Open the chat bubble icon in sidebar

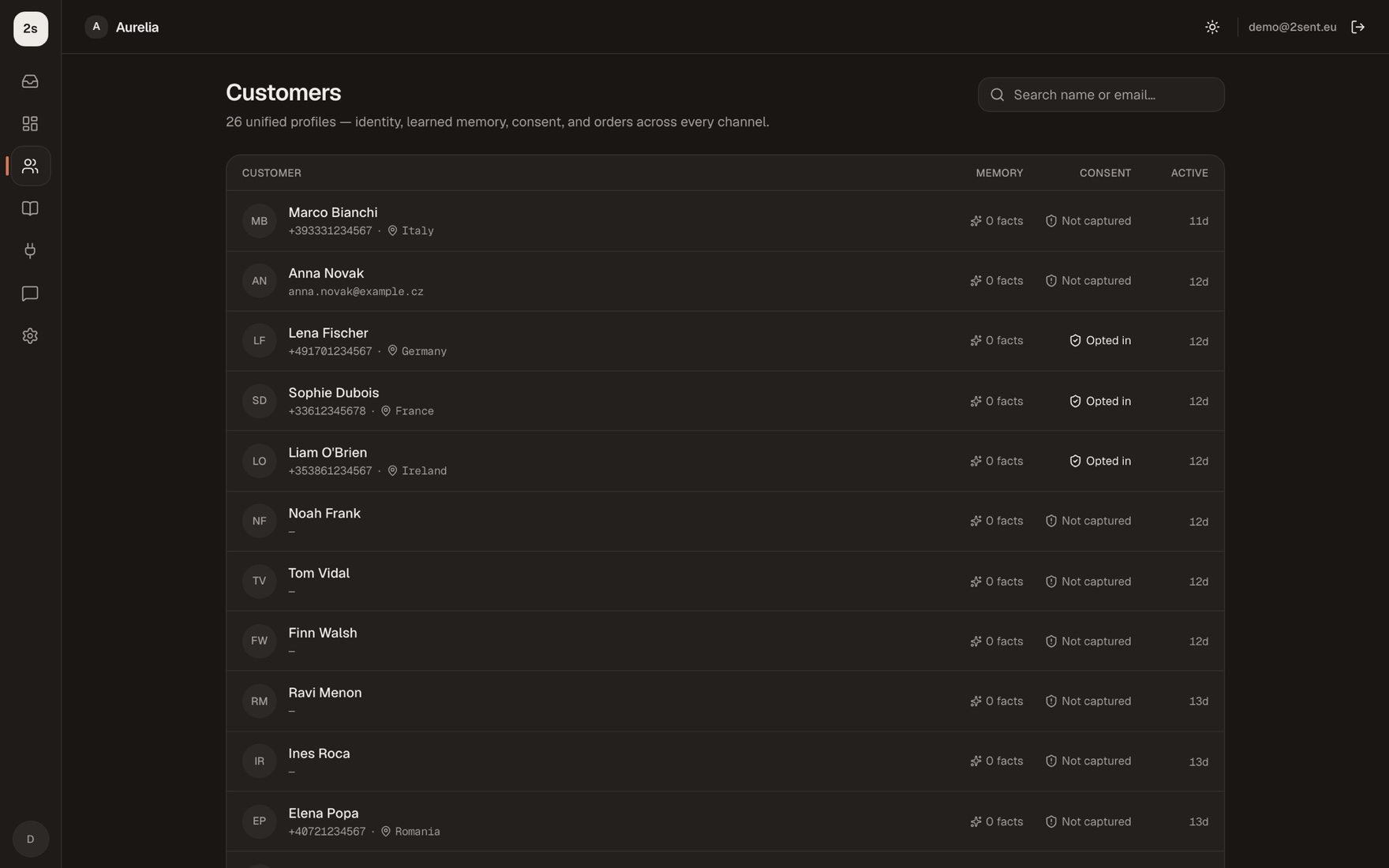pos(30,294)
